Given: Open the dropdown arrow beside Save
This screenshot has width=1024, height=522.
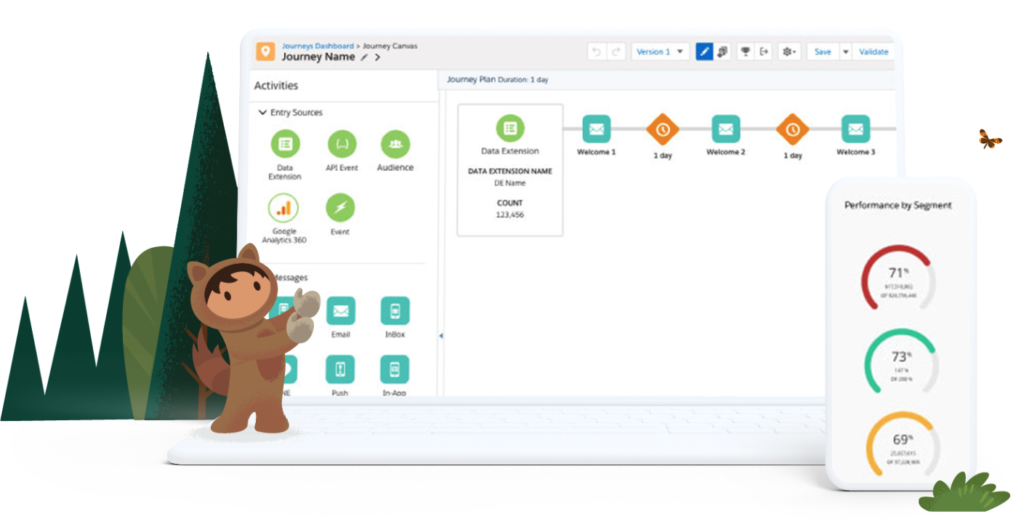Looking at the screenshot, I should (845, 51).
